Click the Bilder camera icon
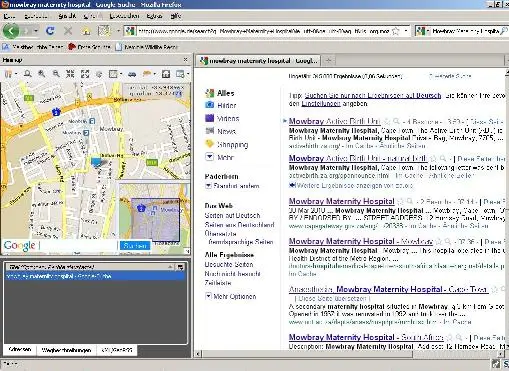Screen dimensions: 509x371 210,105
